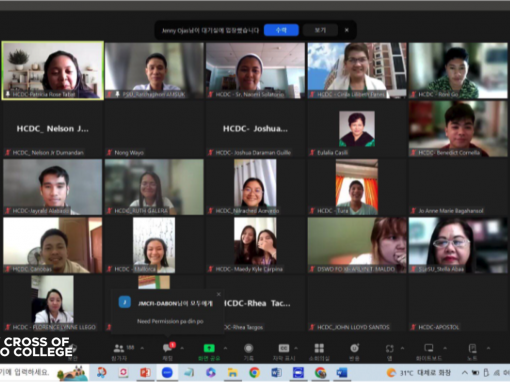This screenshot has height=382, width=510.
Task: Open Google Chrome from the Windows taskbar
Action: [x=254, y=372]
